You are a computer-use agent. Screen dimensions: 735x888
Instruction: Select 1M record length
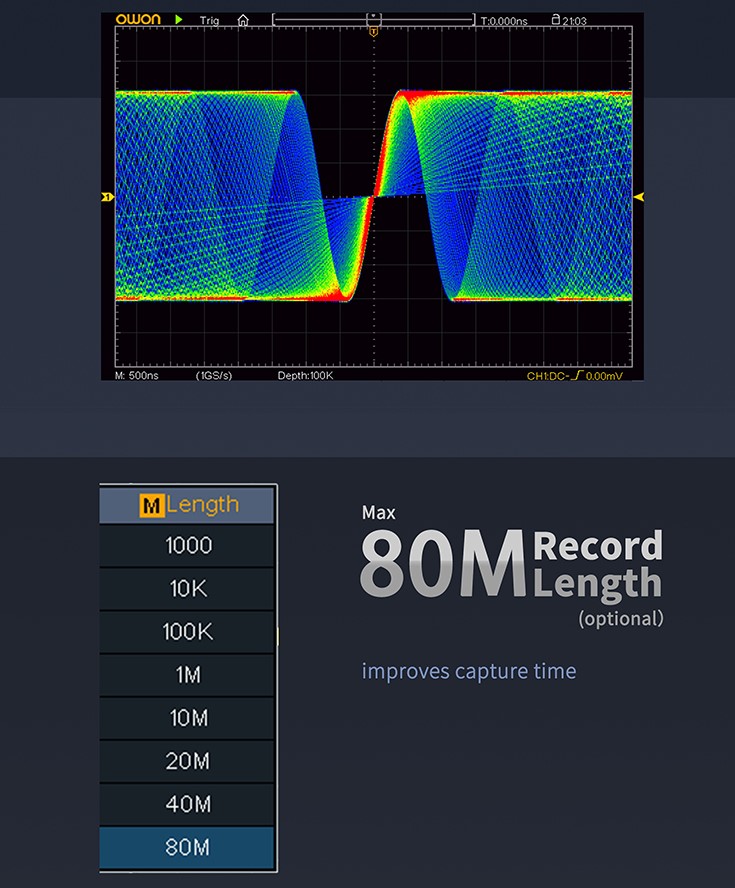(x=187, y=675)
